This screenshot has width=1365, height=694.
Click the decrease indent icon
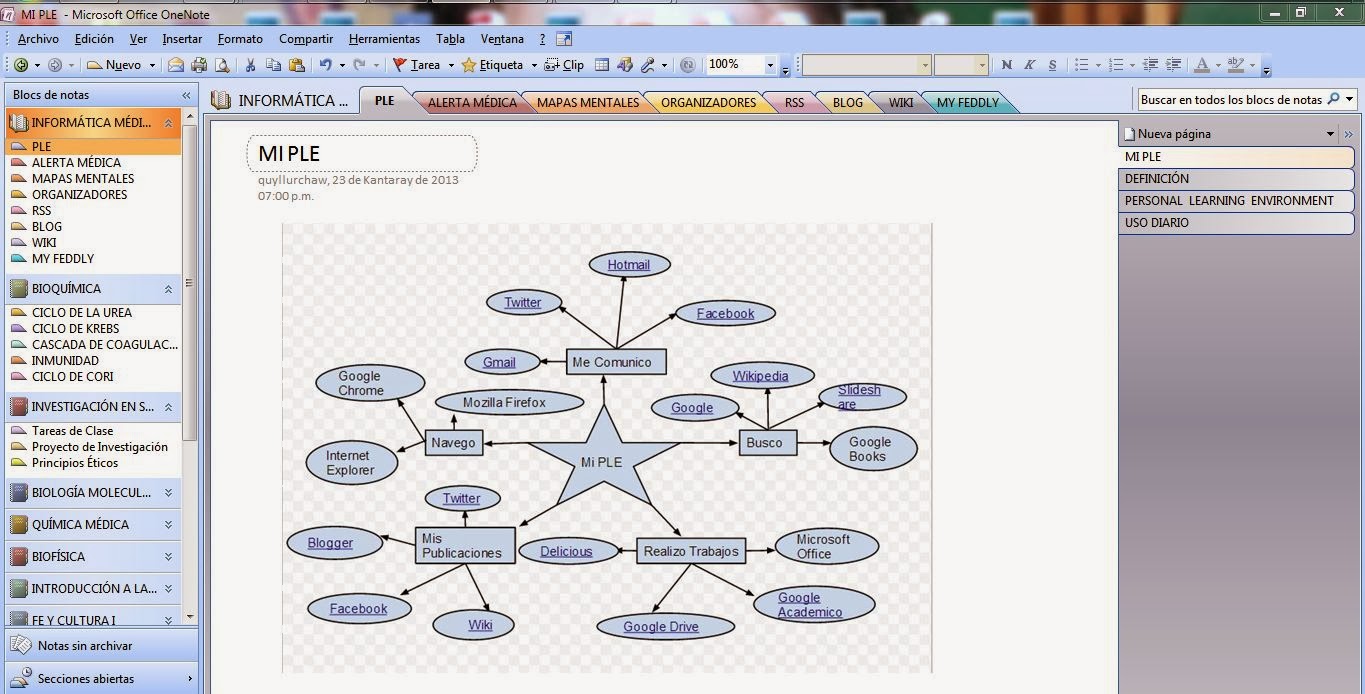click(1150, 65)
